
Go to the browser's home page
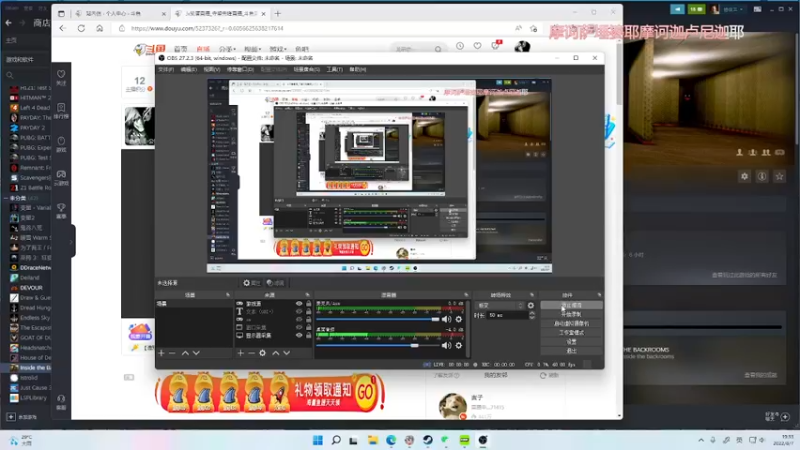(99, 29)
